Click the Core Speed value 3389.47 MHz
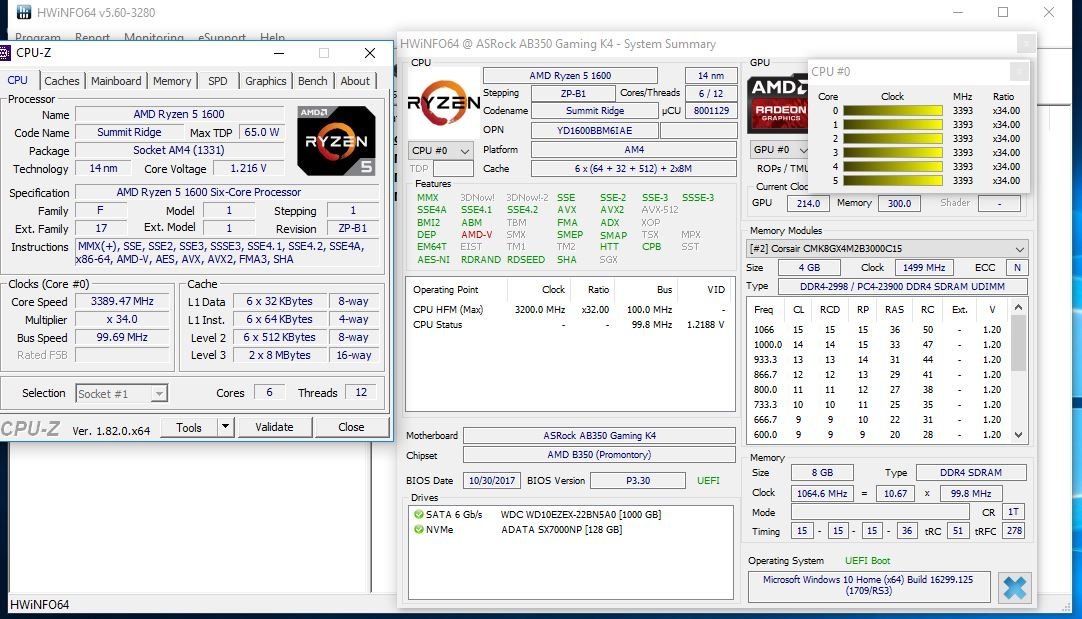The width and height of the screenshot is (1082, 619). pos(122,302)
